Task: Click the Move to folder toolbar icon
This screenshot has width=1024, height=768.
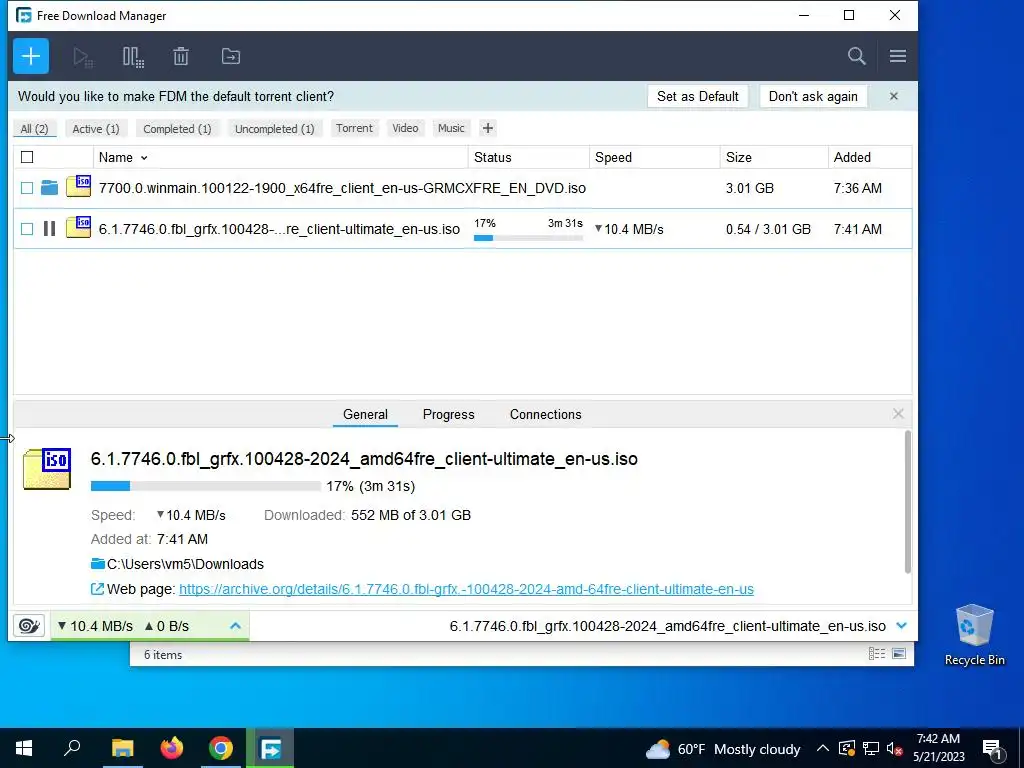Action: [231, 57]
